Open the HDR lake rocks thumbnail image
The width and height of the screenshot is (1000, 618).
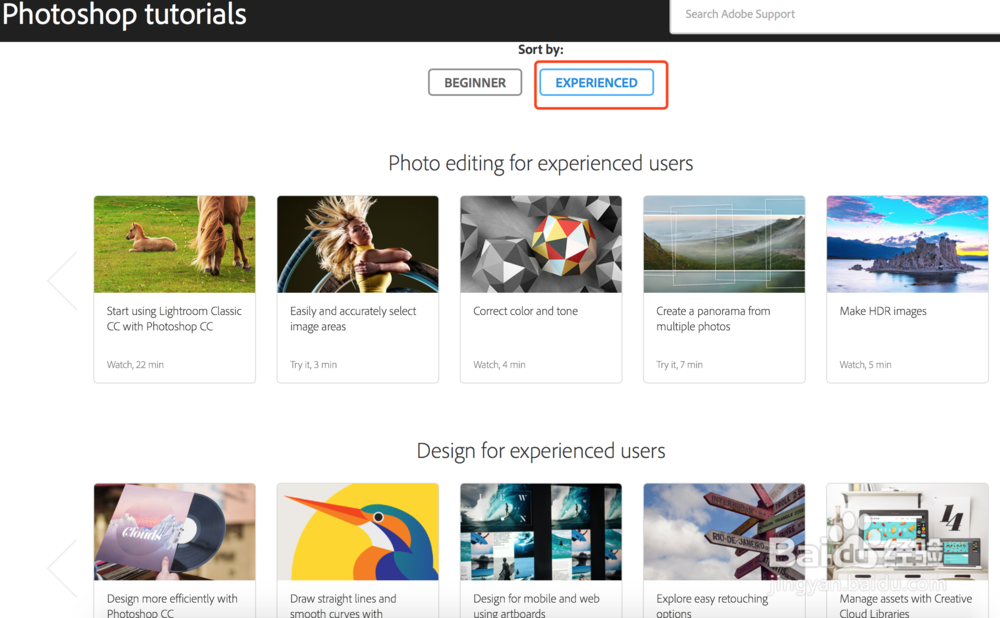tap(907, 244)
